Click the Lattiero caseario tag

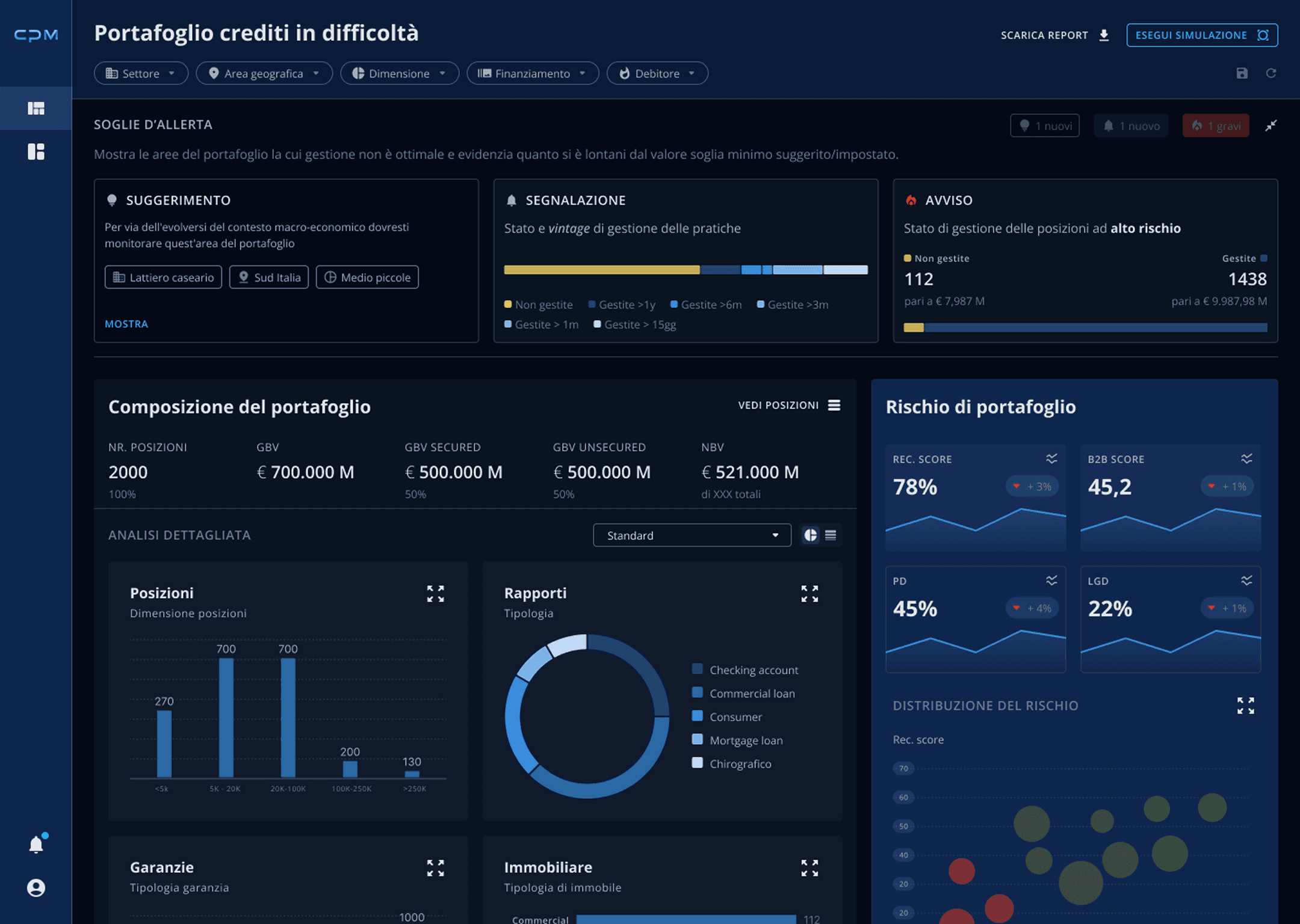click(163, 277)
